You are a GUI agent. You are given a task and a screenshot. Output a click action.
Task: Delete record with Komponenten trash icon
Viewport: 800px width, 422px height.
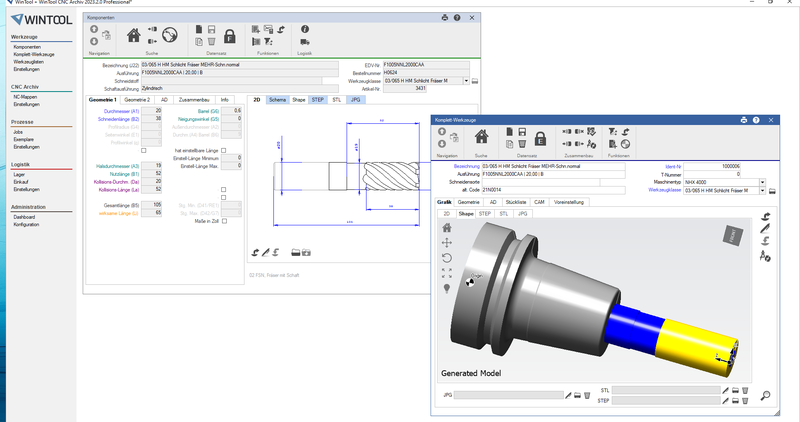pyautogui.click(x=211, y=41)
